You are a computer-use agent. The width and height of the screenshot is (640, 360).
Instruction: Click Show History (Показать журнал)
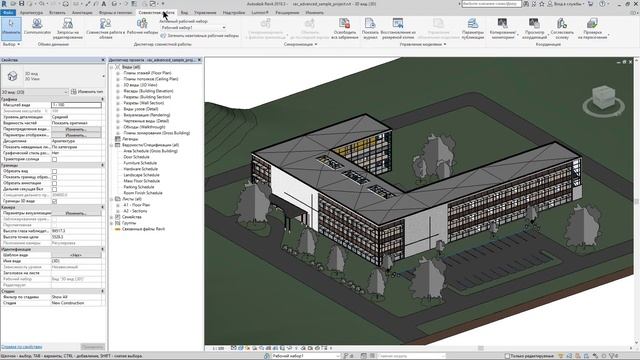(x=370, y=29)
